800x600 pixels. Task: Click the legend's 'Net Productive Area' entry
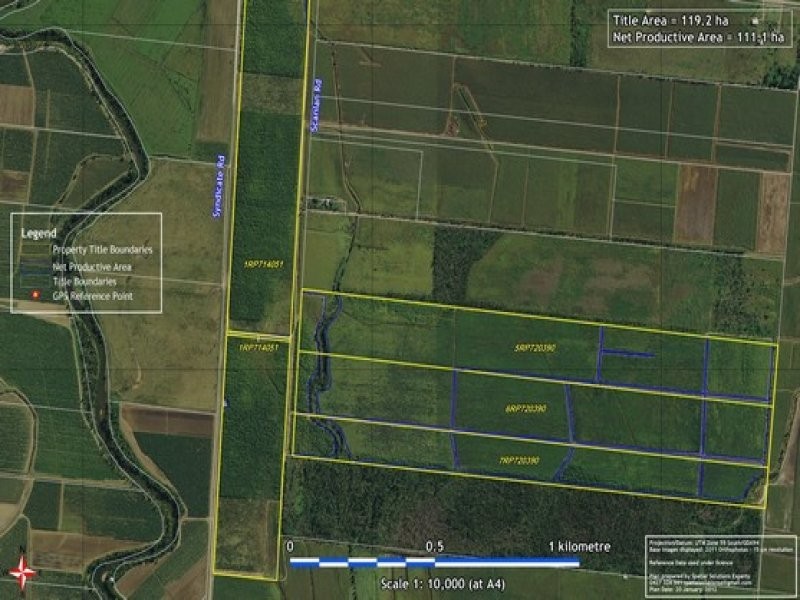pyautogui.click(x=92, y=267)
